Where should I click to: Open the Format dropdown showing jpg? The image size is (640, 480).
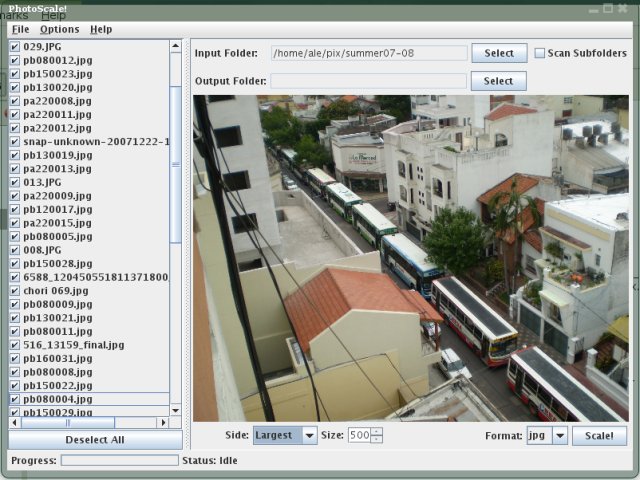click(547, 436)
